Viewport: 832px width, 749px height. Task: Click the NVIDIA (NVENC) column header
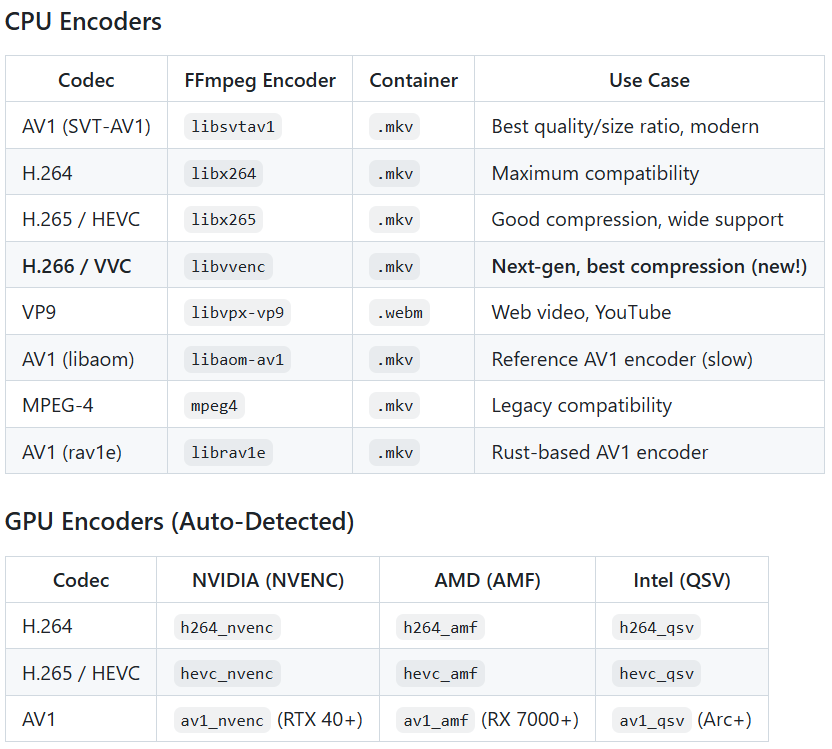pyautogui.click(x=268, y=580)
